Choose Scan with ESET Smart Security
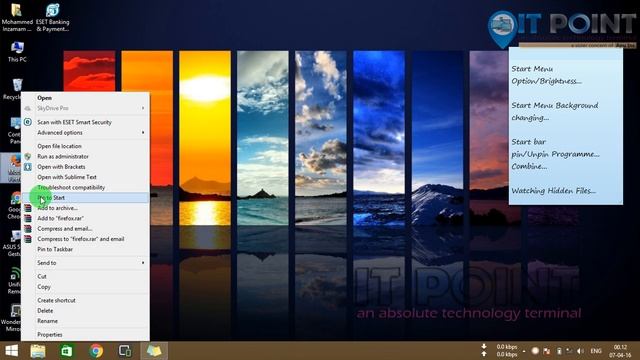This screenshot has height=360, width=640. [x=85, y=122]
